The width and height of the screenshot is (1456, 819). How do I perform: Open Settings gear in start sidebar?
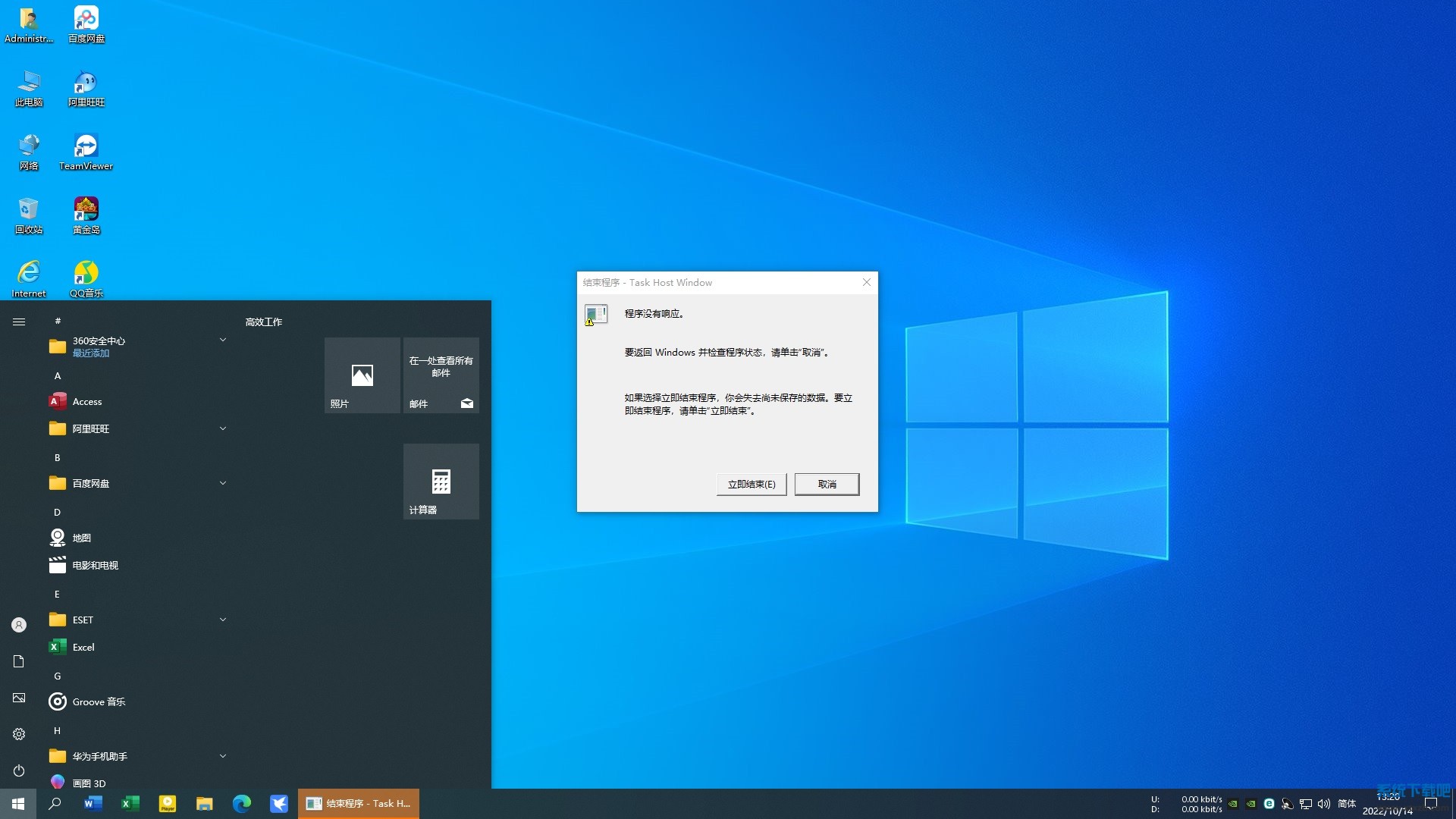coord(19,734)
